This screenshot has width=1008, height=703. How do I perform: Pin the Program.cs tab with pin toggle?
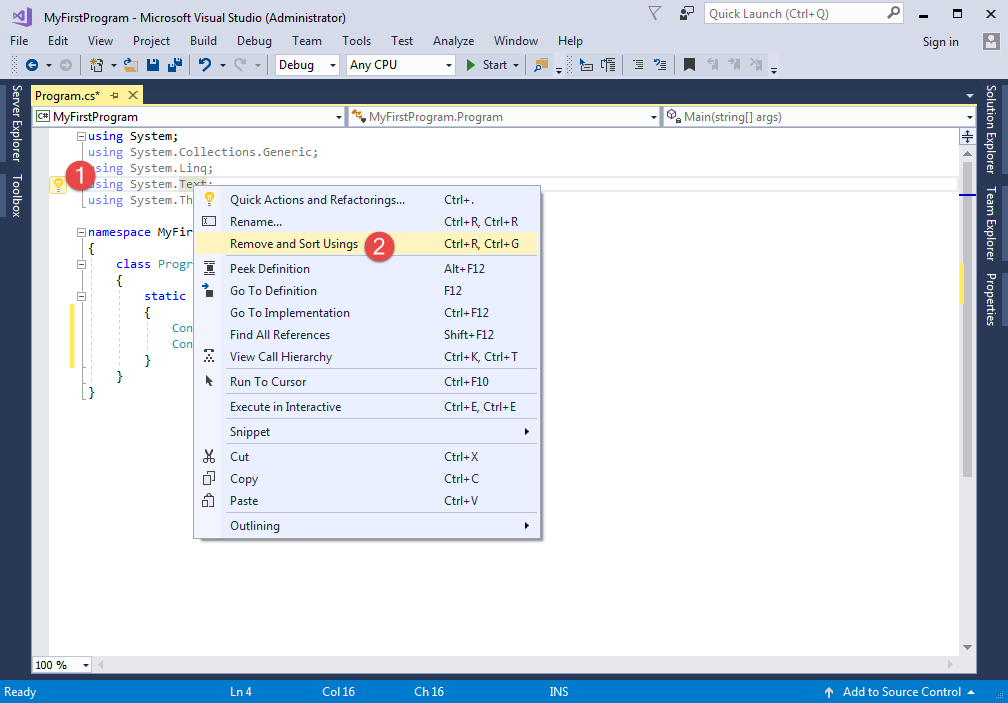tap(114, 96)
